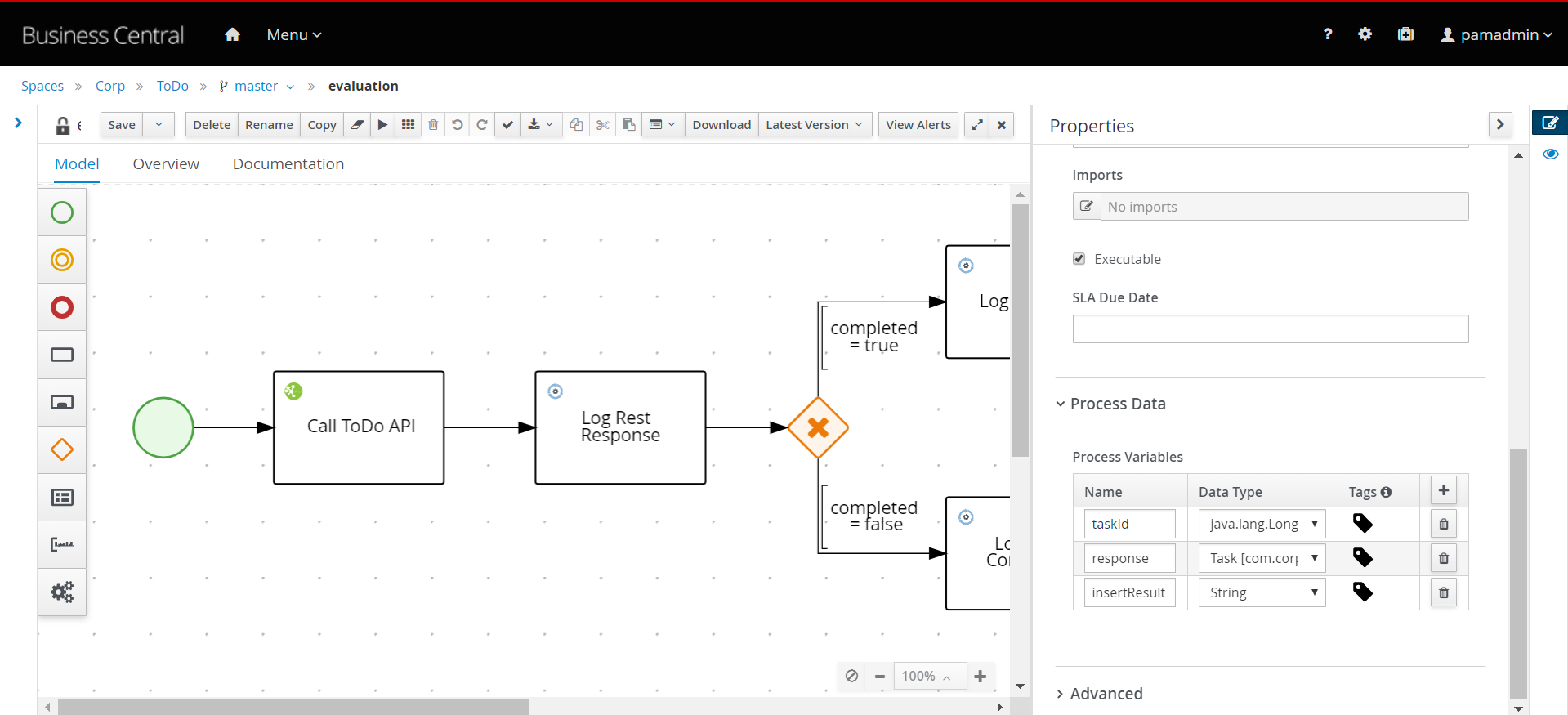The height and width of the screenshot is (715, 1568).
Task: Select the Containers lane palette icon
Action: tap(62, 497)
